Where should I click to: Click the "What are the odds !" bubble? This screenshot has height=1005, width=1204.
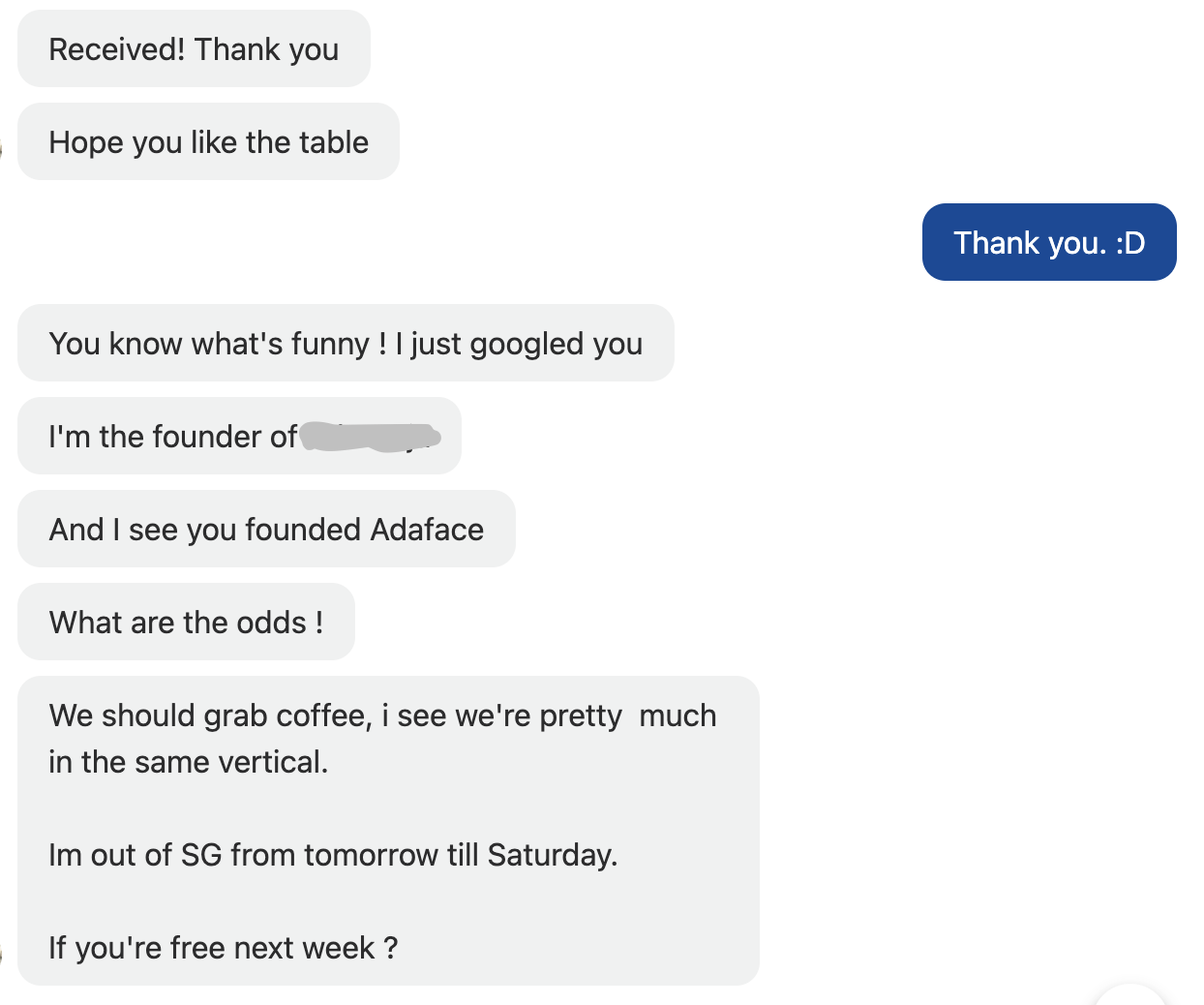(186, 623)
